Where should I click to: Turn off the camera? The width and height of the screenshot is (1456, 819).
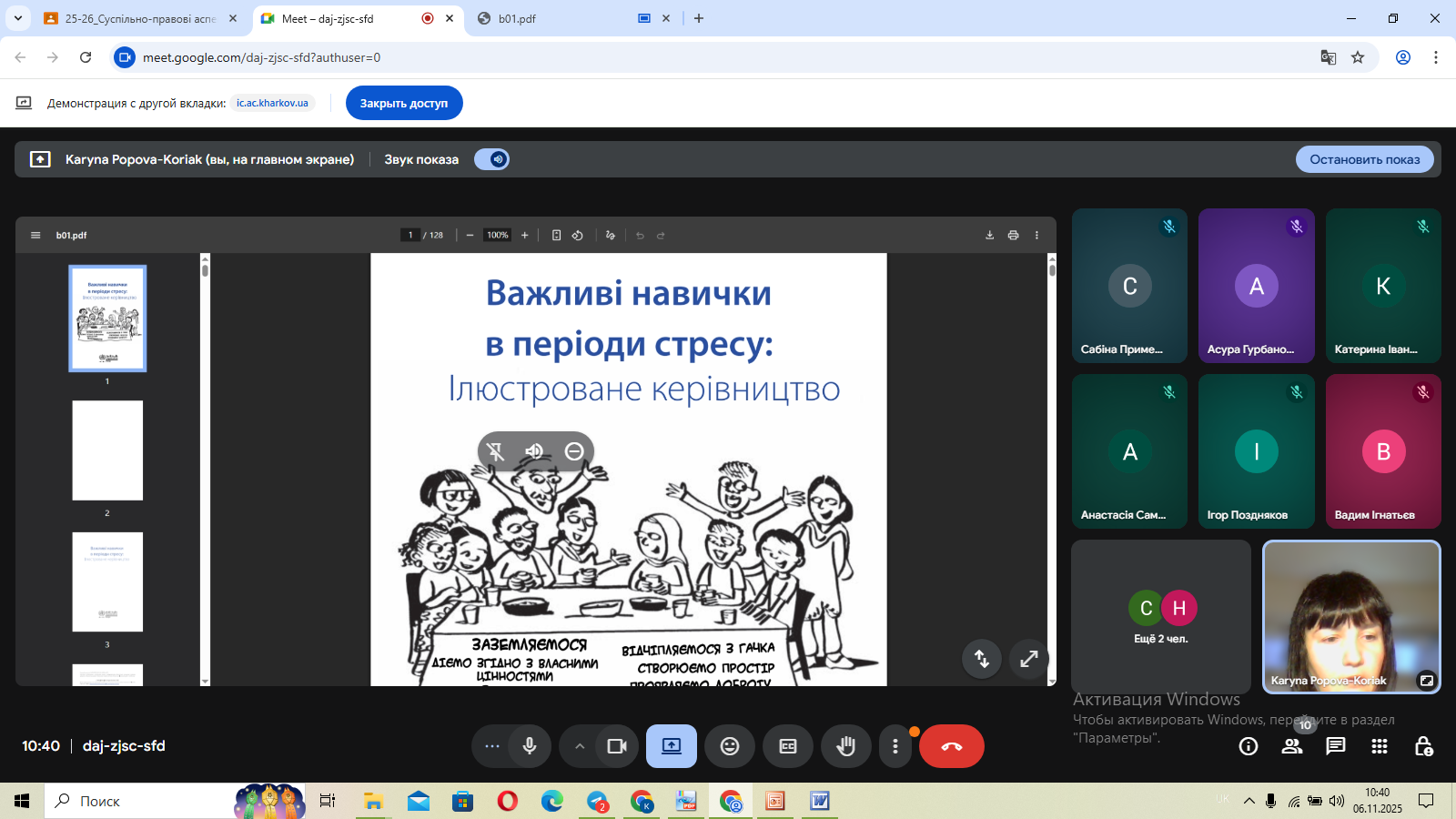617,746
